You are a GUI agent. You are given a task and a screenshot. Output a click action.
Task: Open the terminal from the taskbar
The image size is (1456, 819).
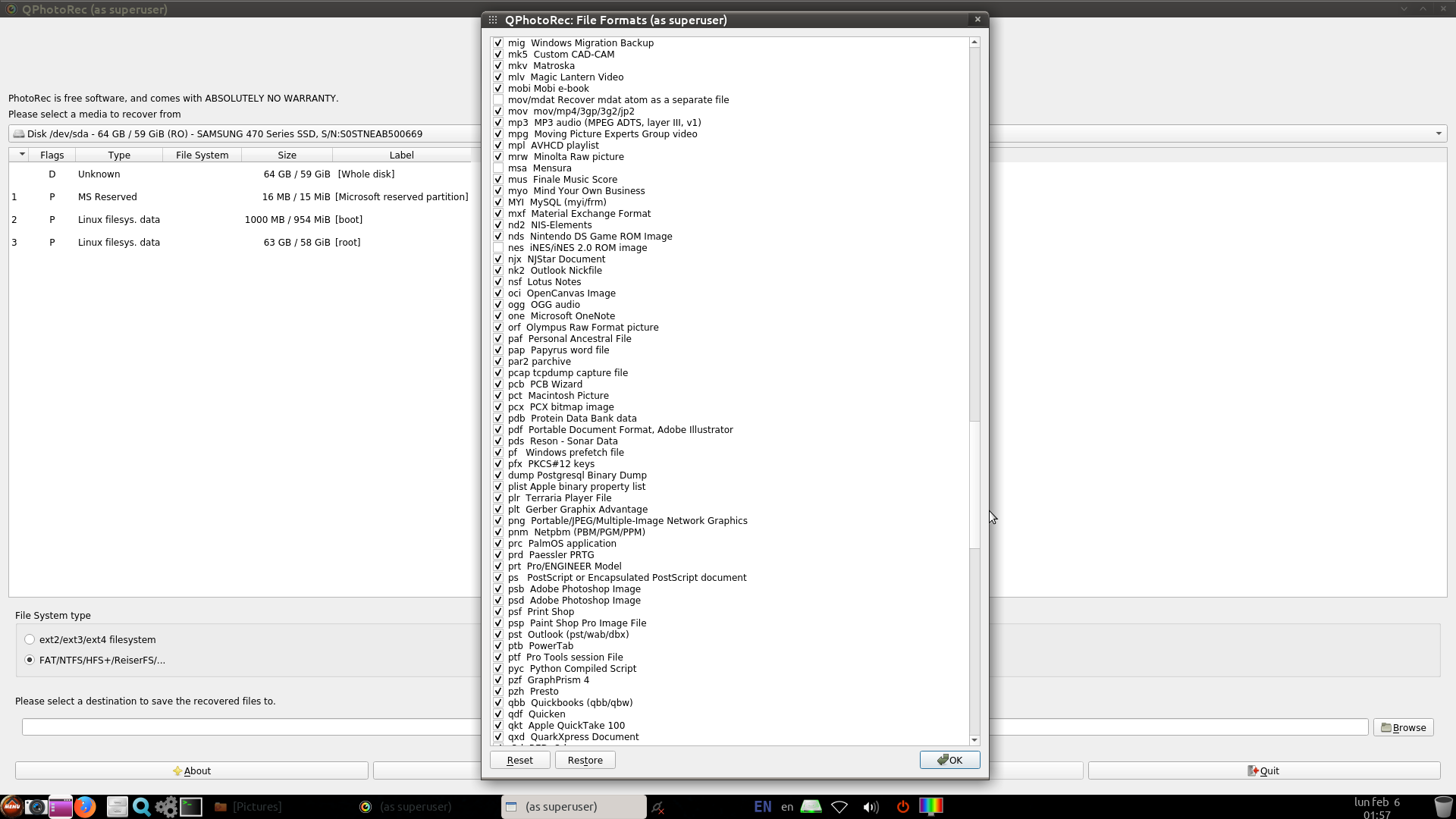[191, 807]
